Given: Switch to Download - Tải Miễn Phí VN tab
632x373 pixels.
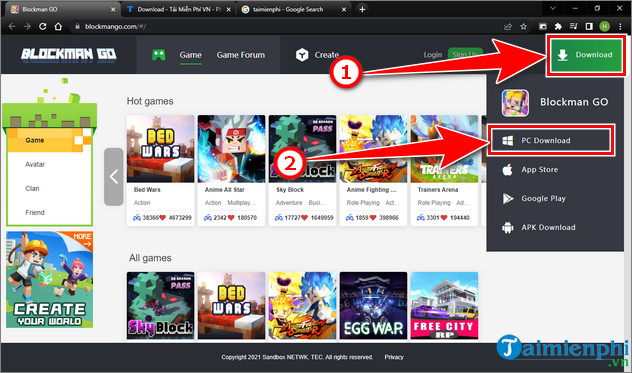Looking at the screenshot, I should (179, 9).
